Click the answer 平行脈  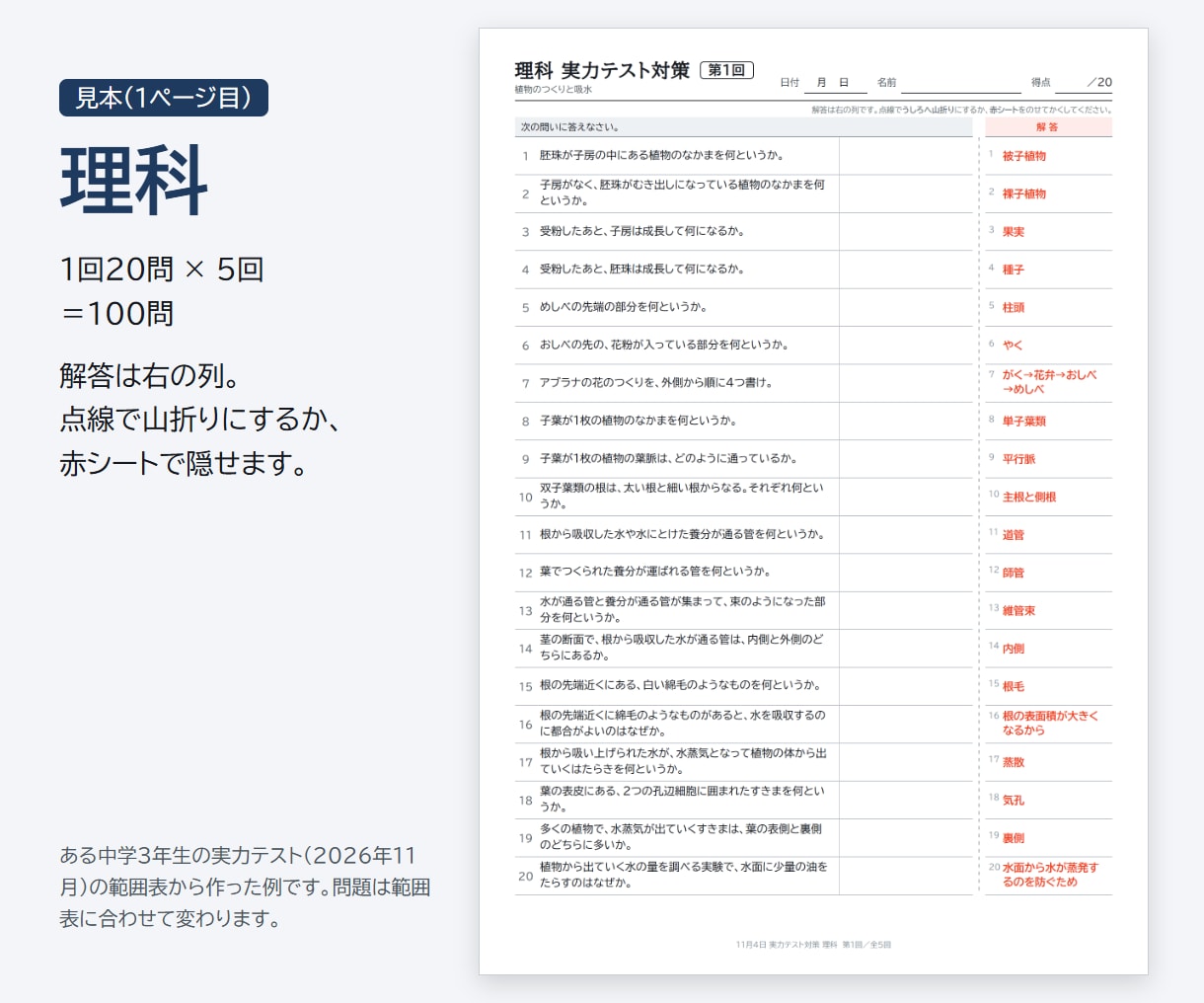point(1019,459)
